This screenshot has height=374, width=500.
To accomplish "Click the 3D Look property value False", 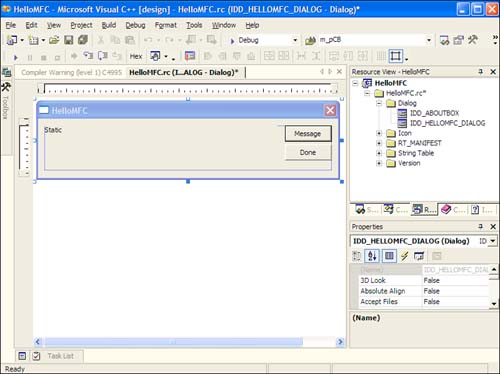I will (455, 280).
